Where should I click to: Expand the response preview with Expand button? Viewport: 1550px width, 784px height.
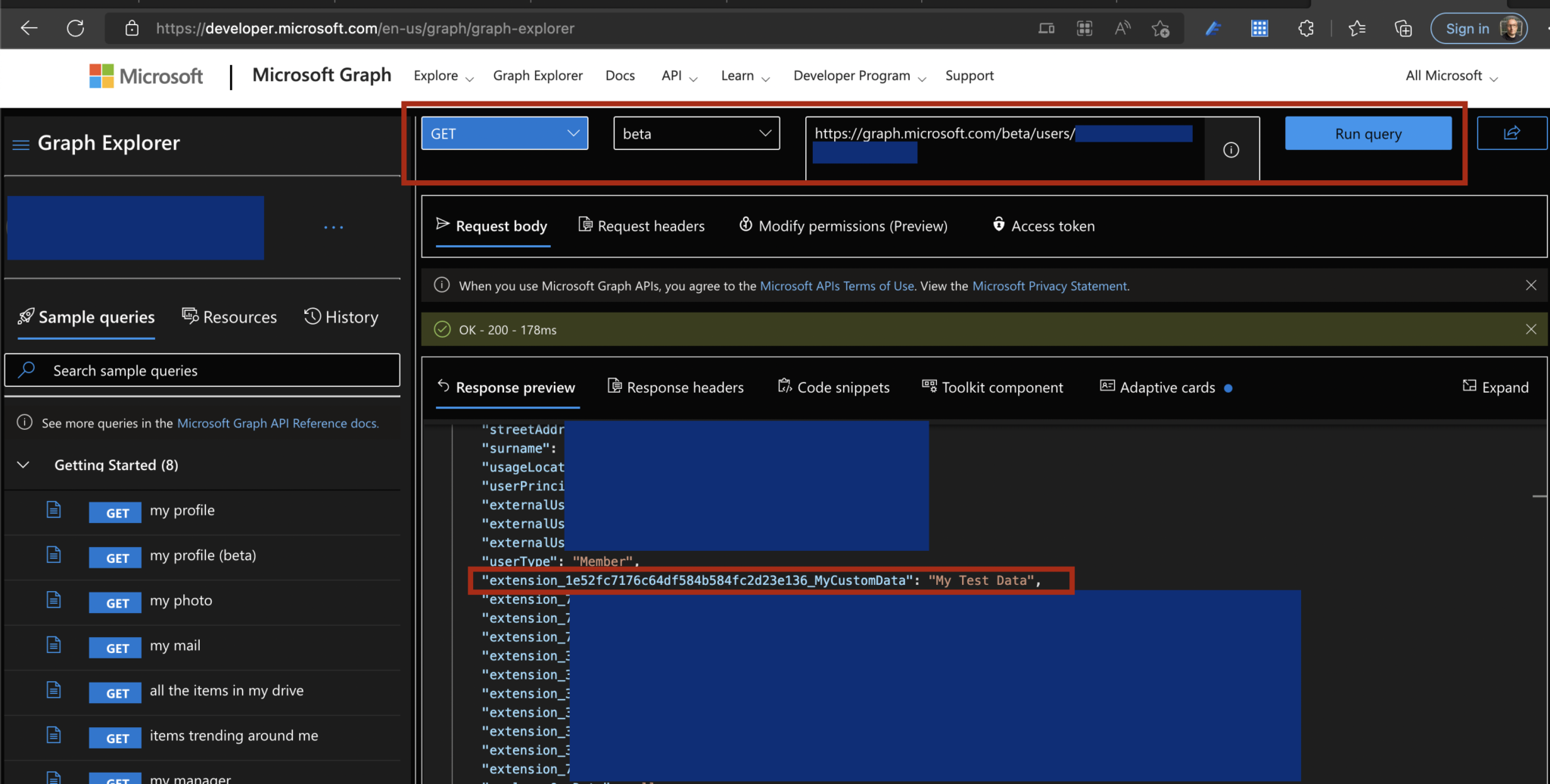coord(1496,387)
